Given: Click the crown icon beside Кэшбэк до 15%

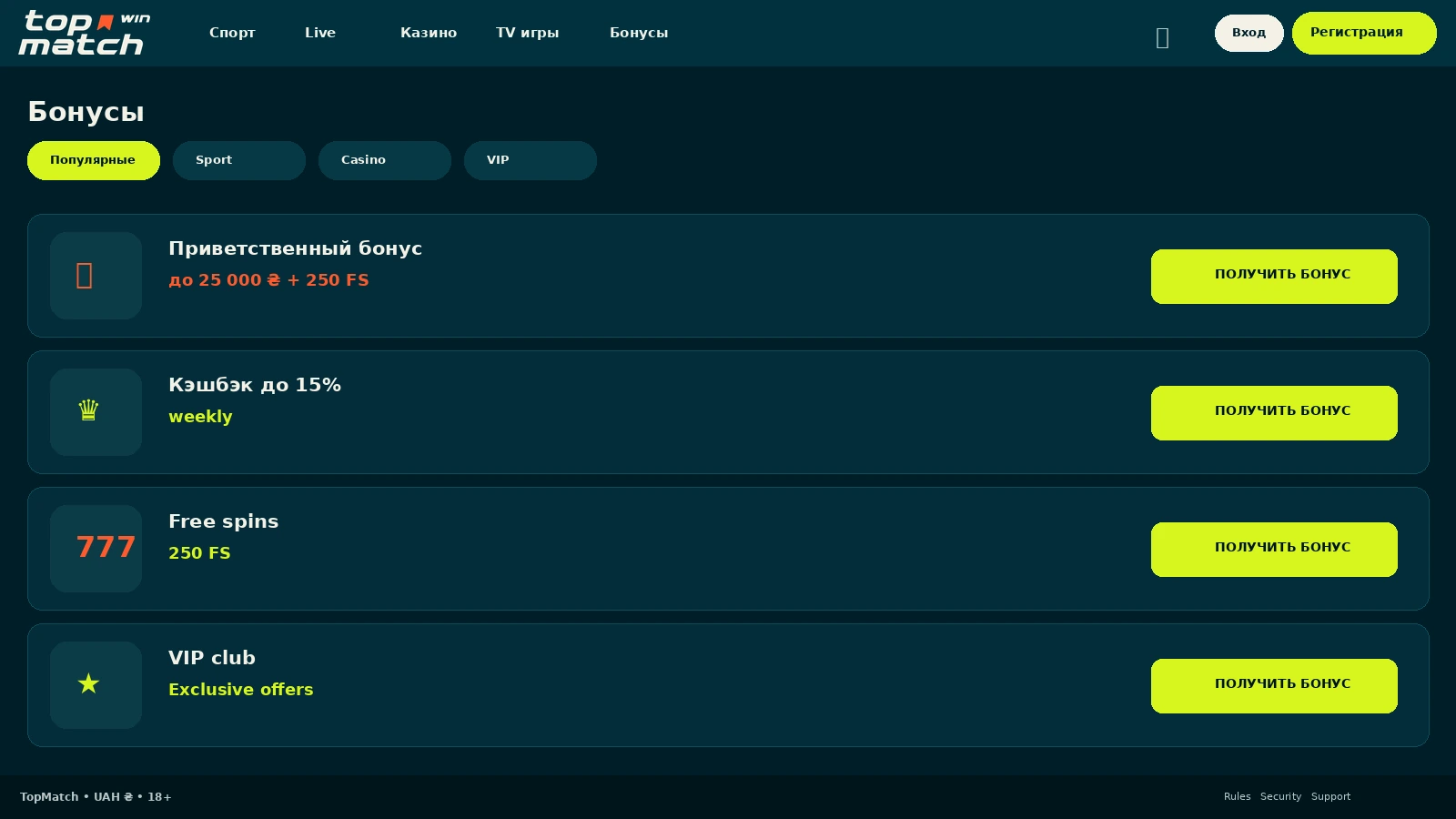Looking at the screenshot, I should 88,410.
